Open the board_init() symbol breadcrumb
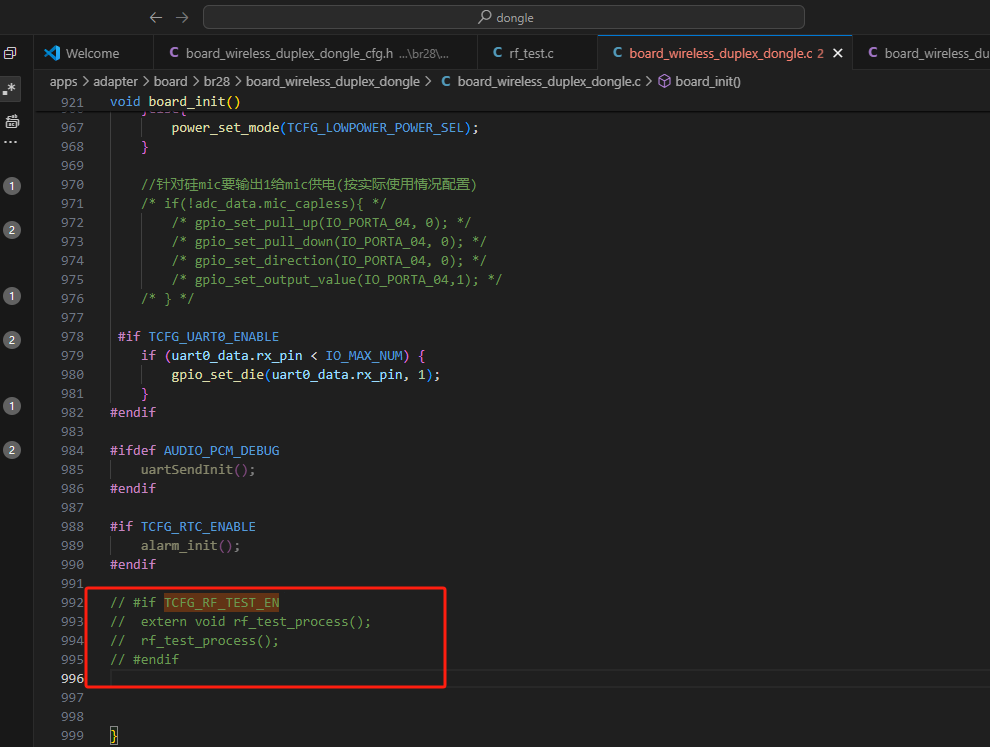The image size is (990, 747). click(x=708, y=81)
